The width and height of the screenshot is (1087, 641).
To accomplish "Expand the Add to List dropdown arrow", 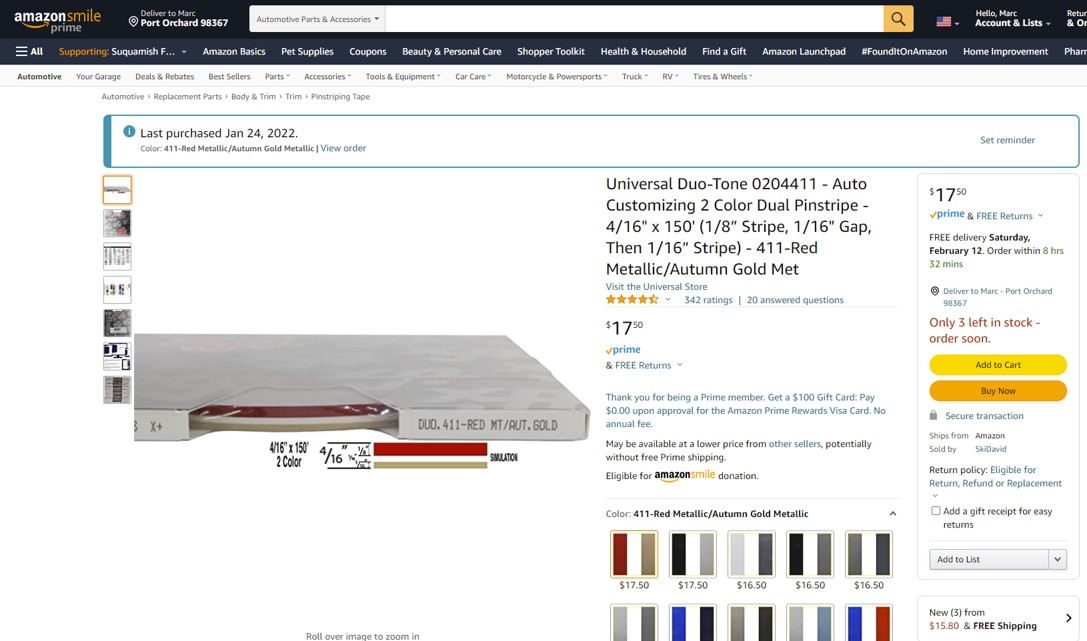I will tap(1057, 559).
